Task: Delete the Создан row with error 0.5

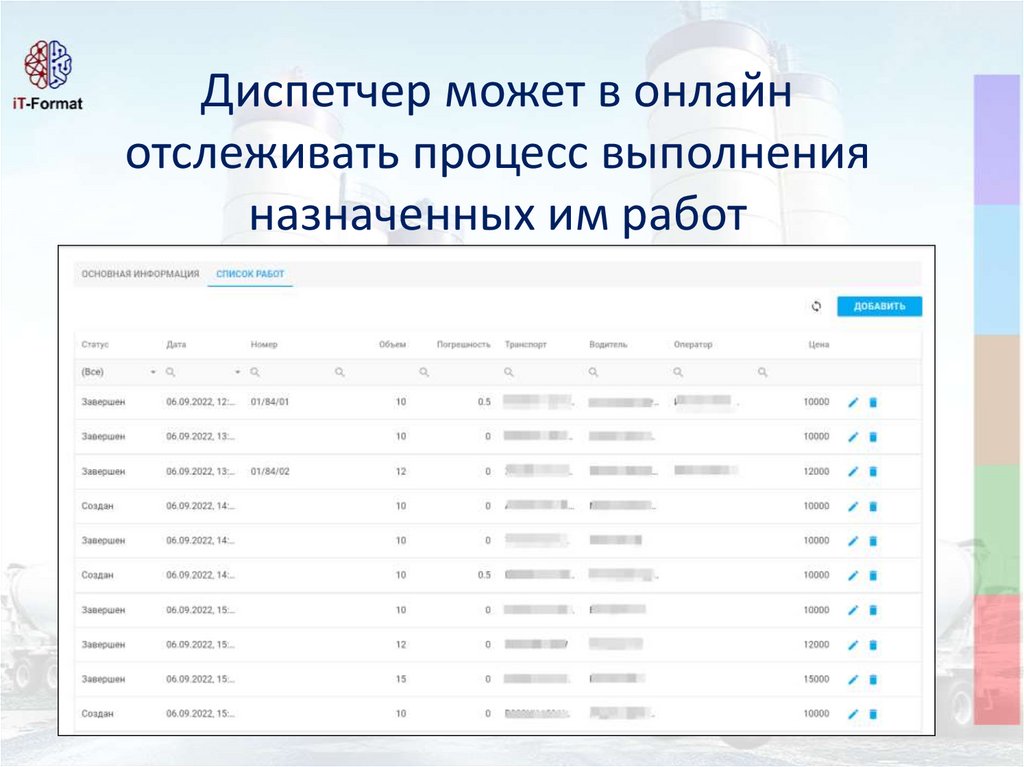Action: coord(873,576)
